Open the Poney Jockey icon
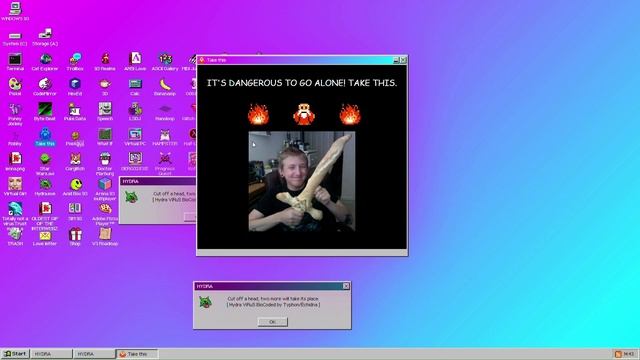Viewport: 640px width, 360px height. (15, 114)
